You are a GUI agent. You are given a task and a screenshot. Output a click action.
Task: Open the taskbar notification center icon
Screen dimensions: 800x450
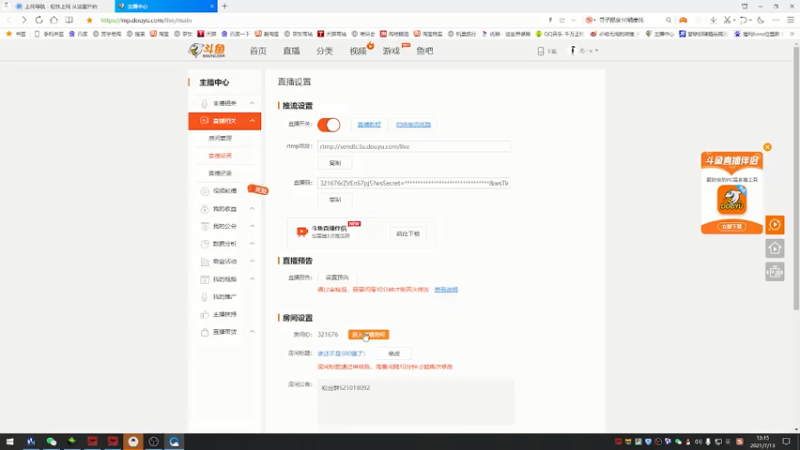(x=786, y=441)
